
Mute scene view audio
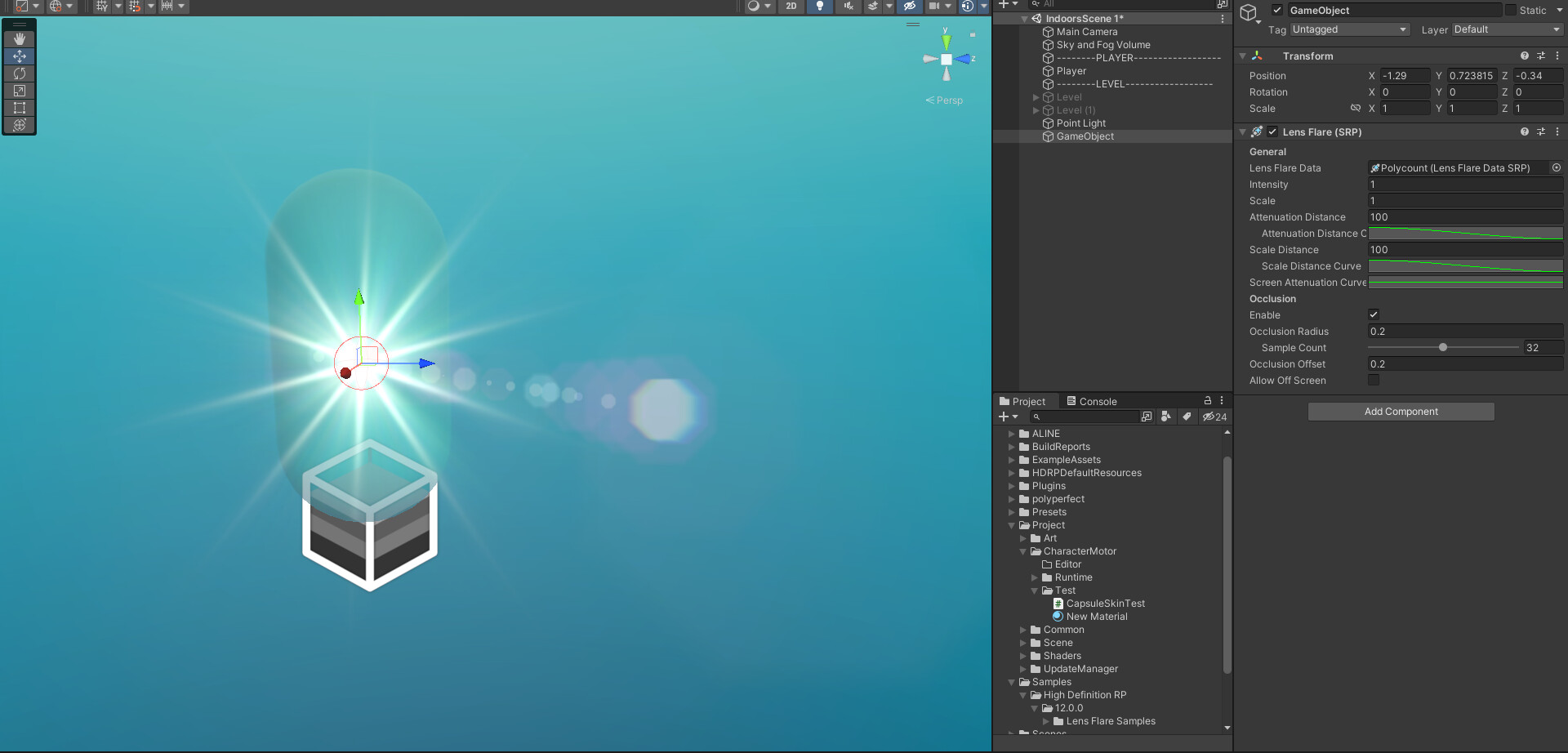[x=848, y=6]
